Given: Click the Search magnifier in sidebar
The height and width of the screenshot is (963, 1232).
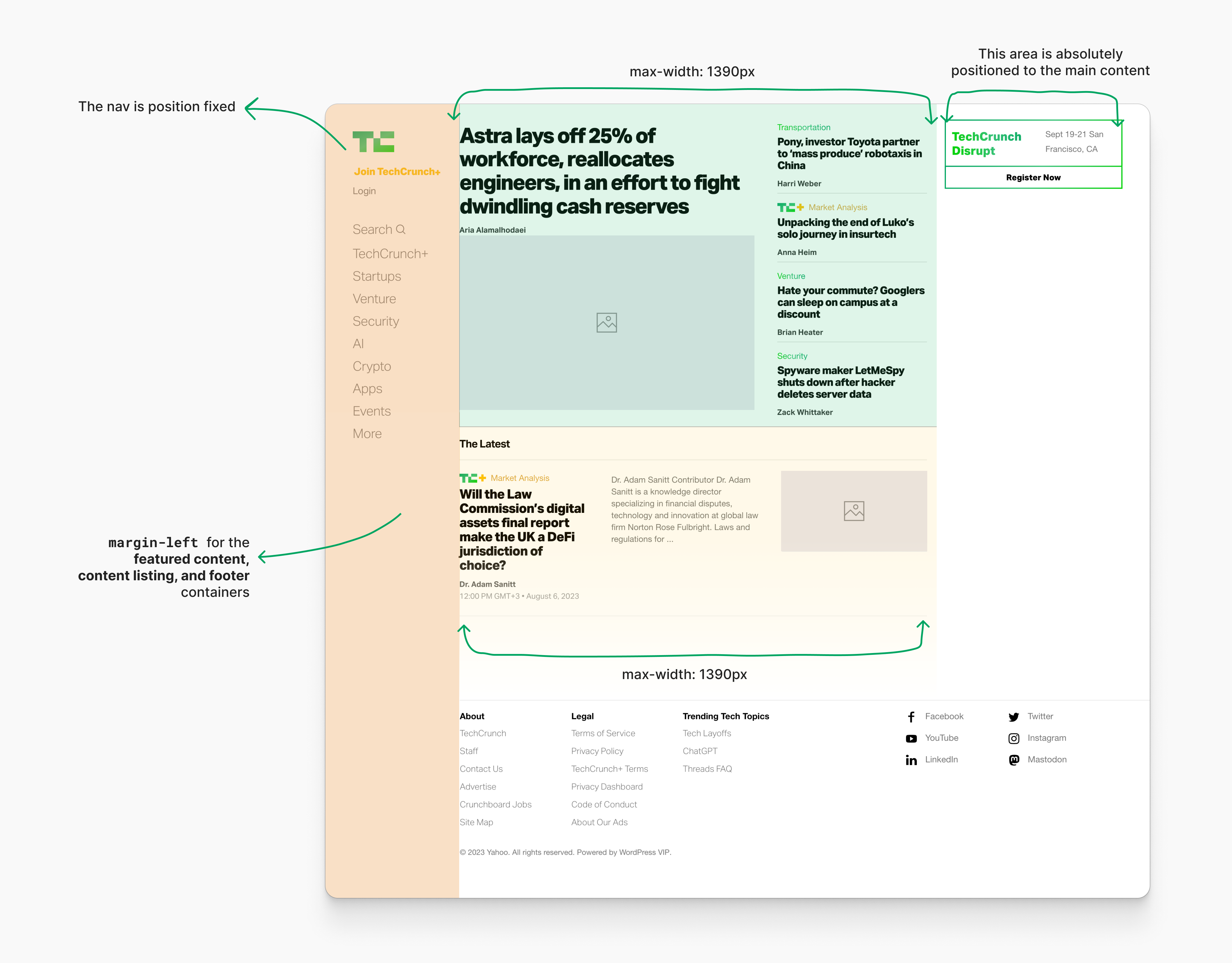Looking at the screenshot, I should 401,230.
